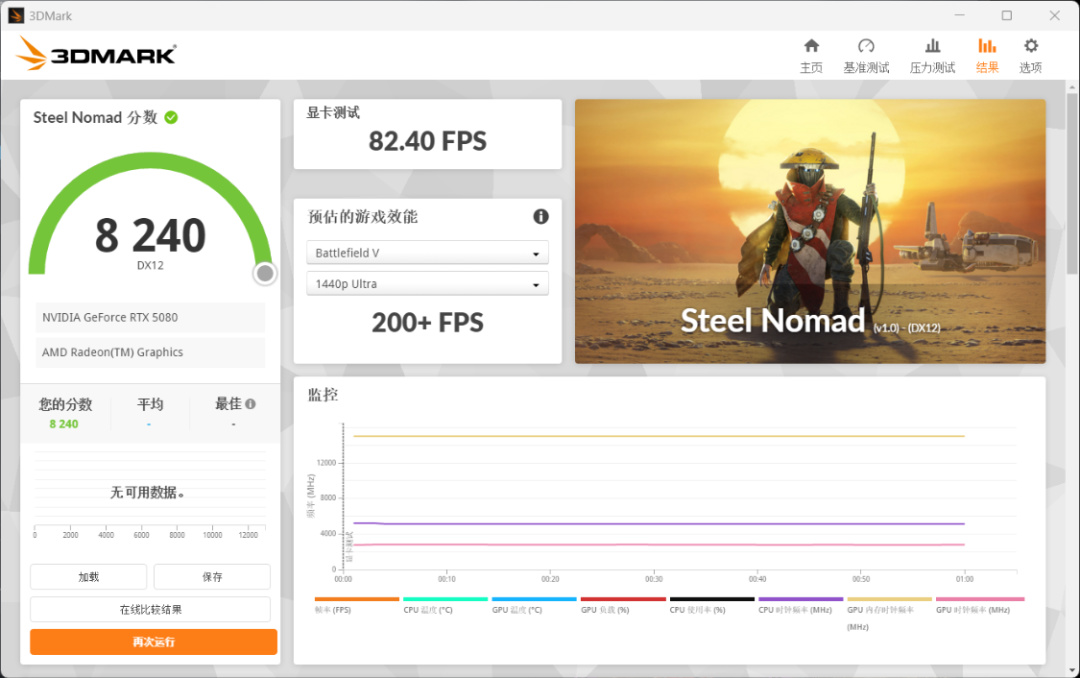Click the orange 再次运行 run again button
This screenshot has width=1080, height=678.
point(154,641)
